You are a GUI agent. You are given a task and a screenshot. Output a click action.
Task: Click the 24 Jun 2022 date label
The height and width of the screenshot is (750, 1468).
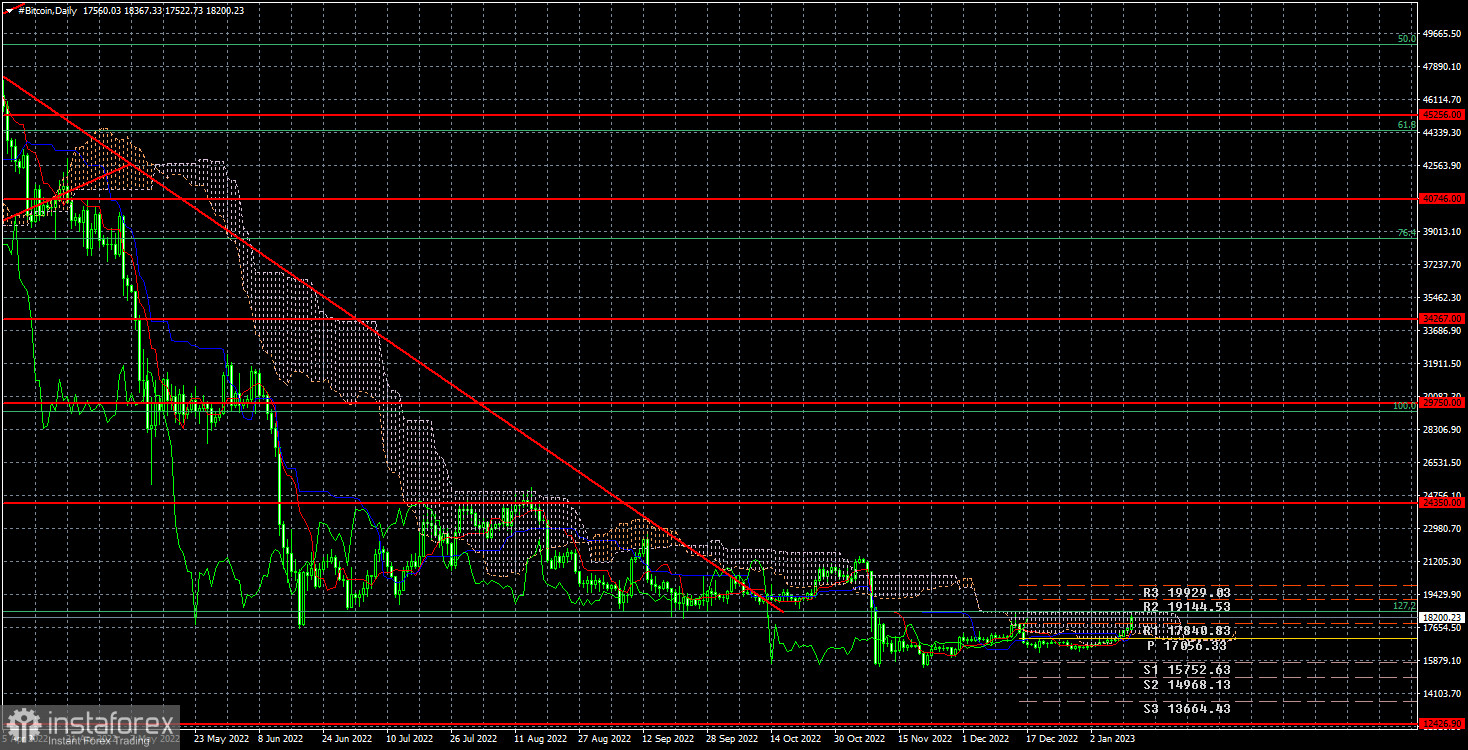coord(345,739)
